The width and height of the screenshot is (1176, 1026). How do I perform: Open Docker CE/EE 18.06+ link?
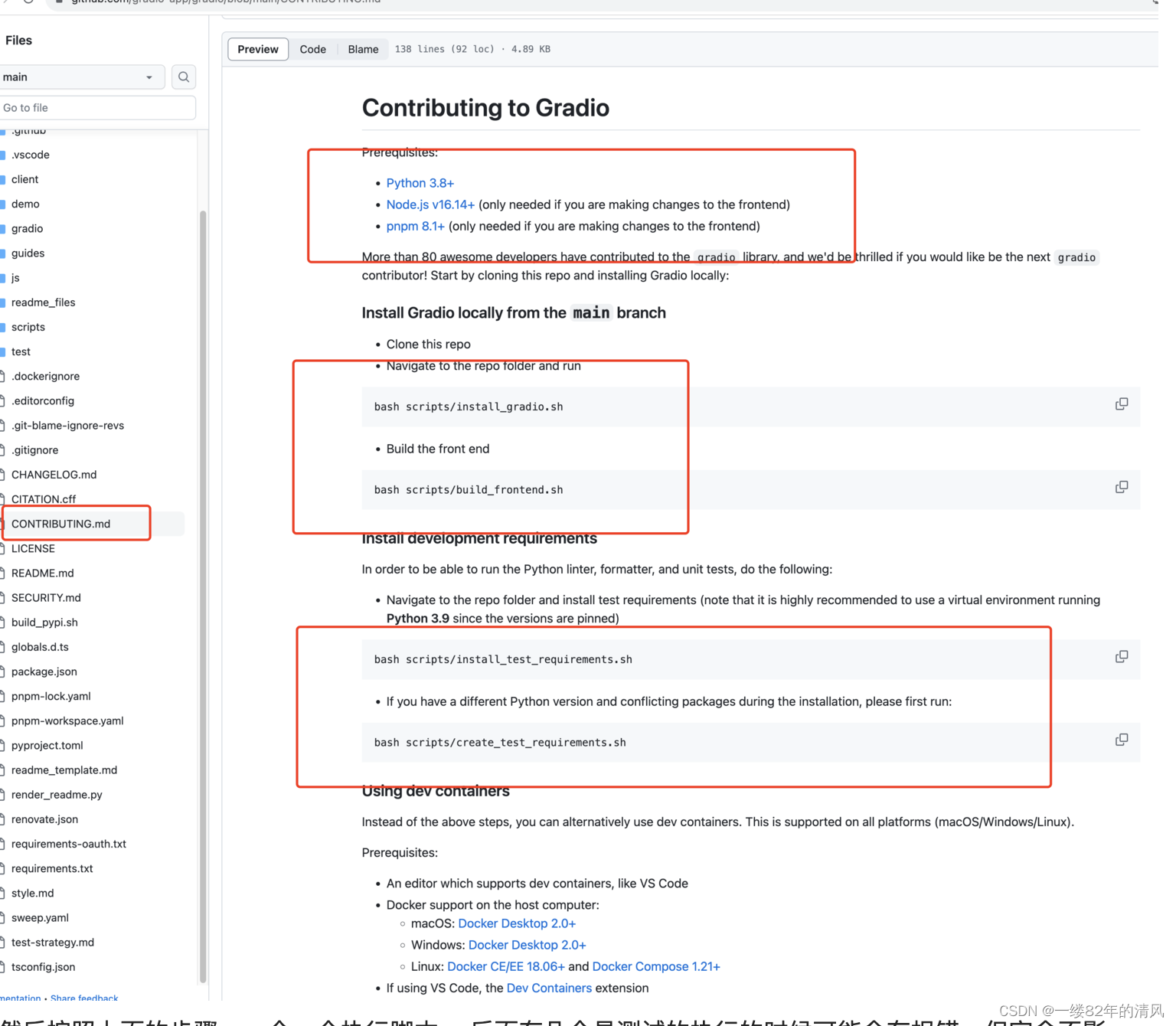pos(505,966)
